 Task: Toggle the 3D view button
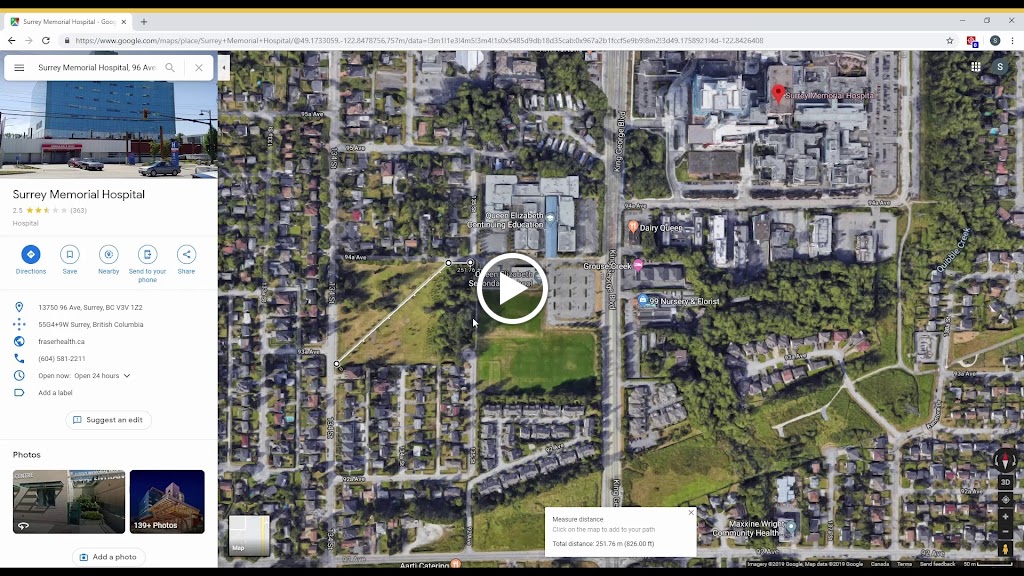tap(1005, 483)
